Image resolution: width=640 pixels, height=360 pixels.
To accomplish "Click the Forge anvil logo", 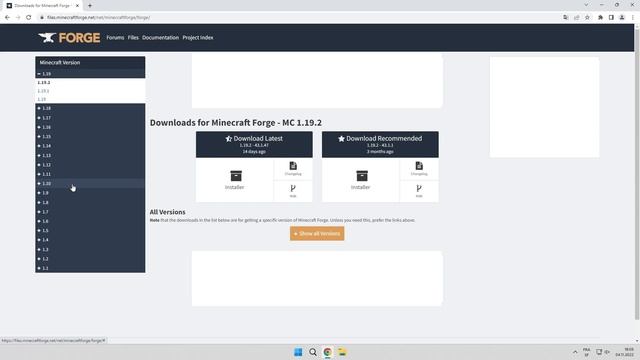I will [x=69, y=38].
